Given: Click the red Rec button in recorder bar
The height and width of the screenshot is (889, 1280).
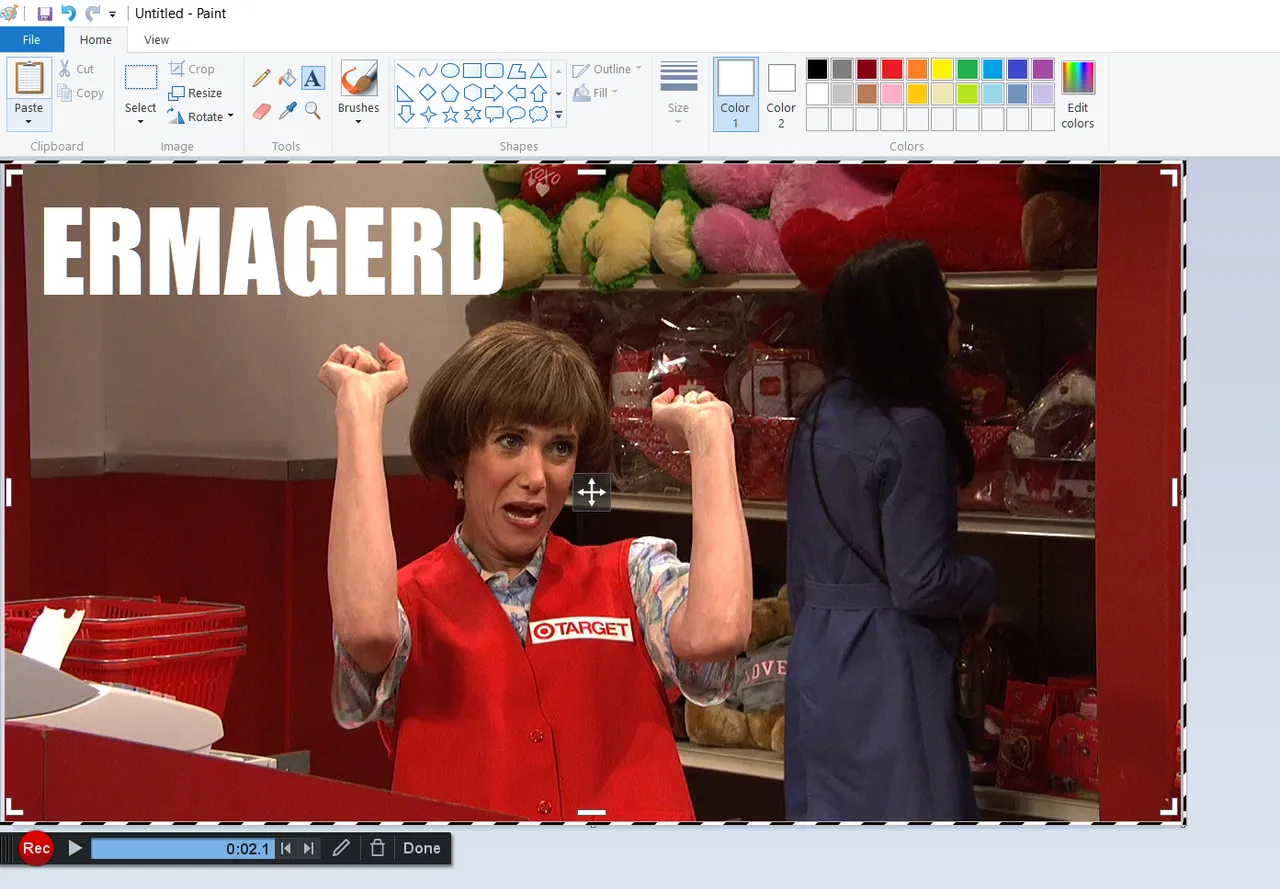Looking at the screenshot, I should click(x=37, y=848).
